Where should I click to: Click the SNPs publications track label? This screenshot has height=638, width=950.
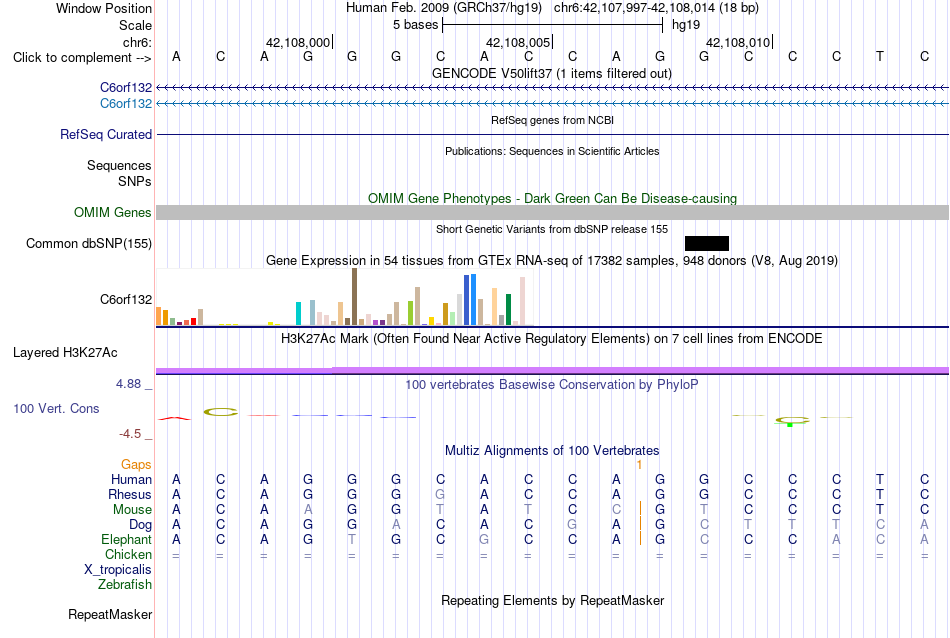135,181
